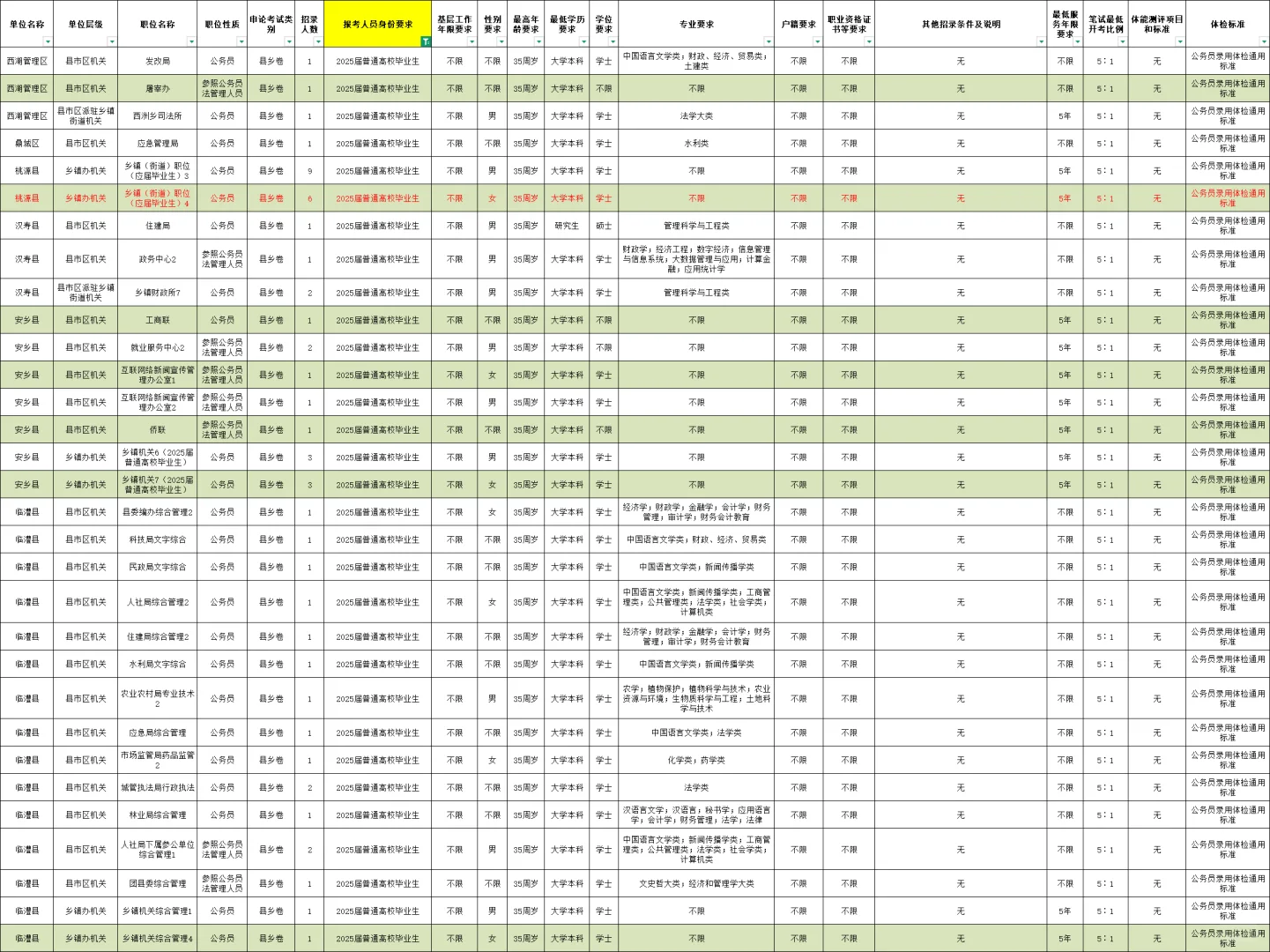1270x952 pixels.
Task: Select the 人社局下属参公单位综合管理1 cell
Action: click(158, 849)
